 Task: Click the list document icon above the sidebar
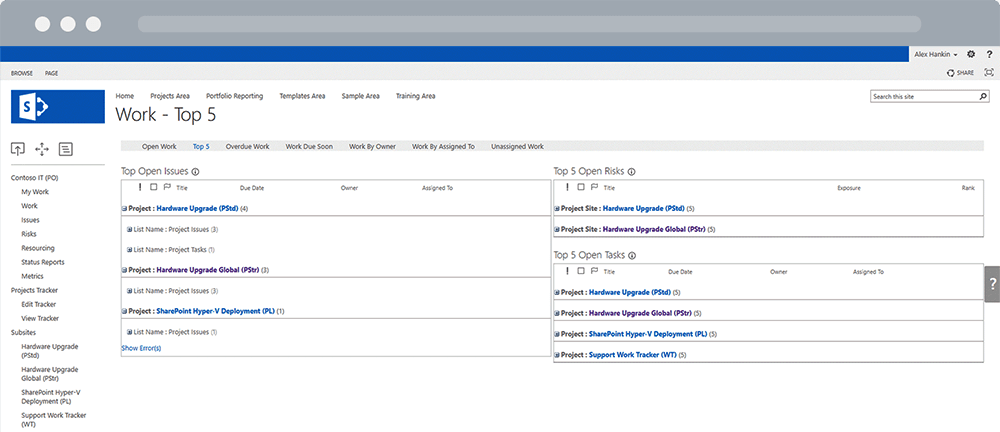point(66,149)
